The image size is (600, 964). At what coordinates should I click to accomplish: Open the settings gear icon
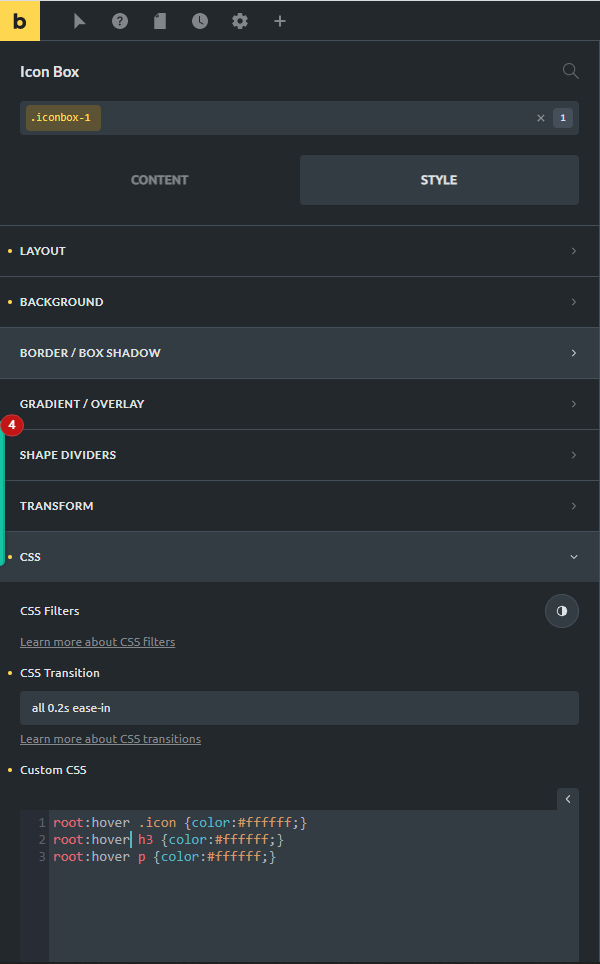(x=240, y=22)
